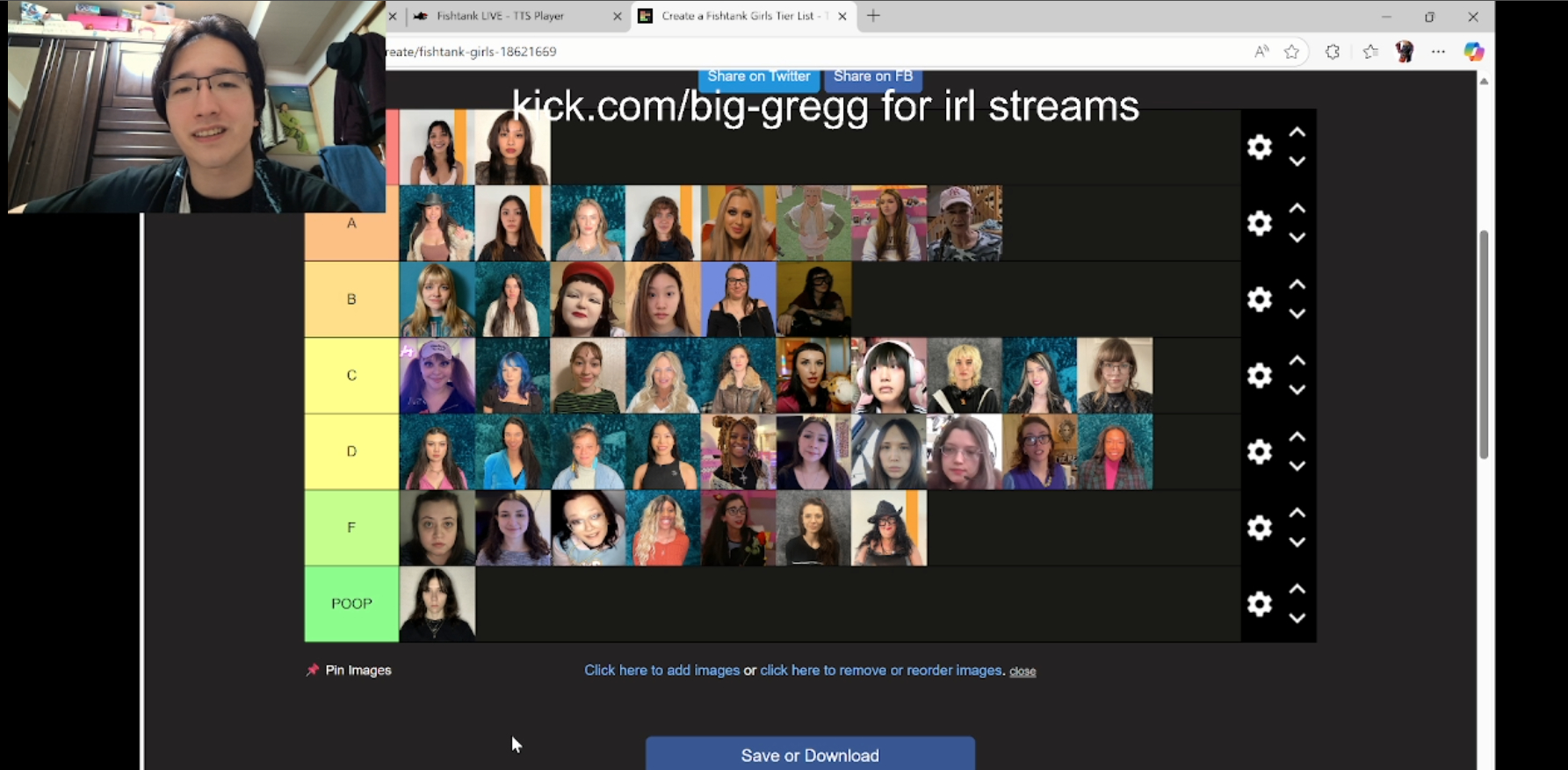Click the tier F label cell
The height and width of the screenshot is (770, 1568).
coord(351,528)
